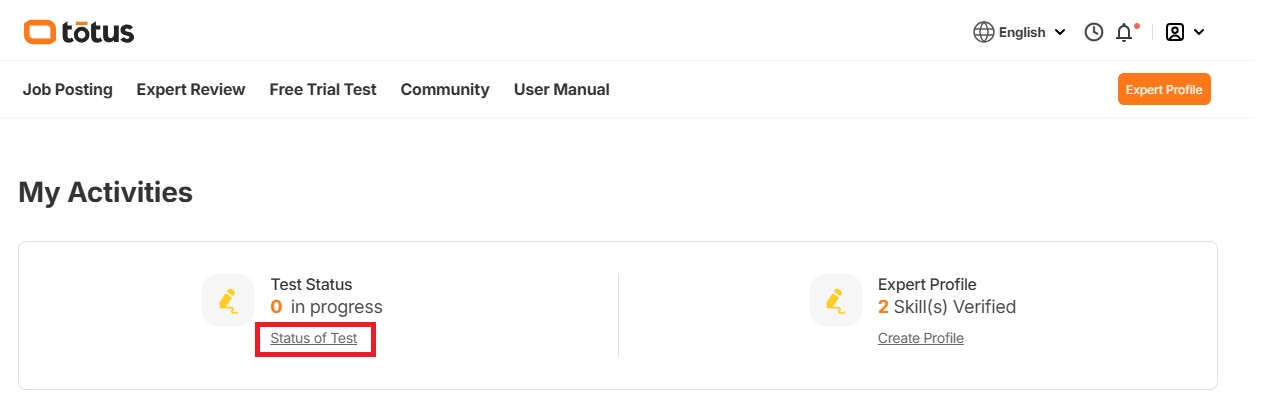The width and height of the screenshot is (1272, 407).
Task: Go to Expert Review
Action: point(191,89)
